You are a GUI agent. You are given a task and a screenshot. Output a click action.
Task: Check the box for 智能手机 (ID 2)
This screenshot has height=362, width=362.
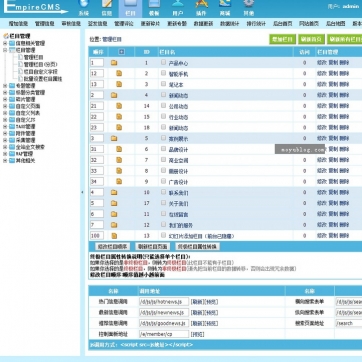163,73
